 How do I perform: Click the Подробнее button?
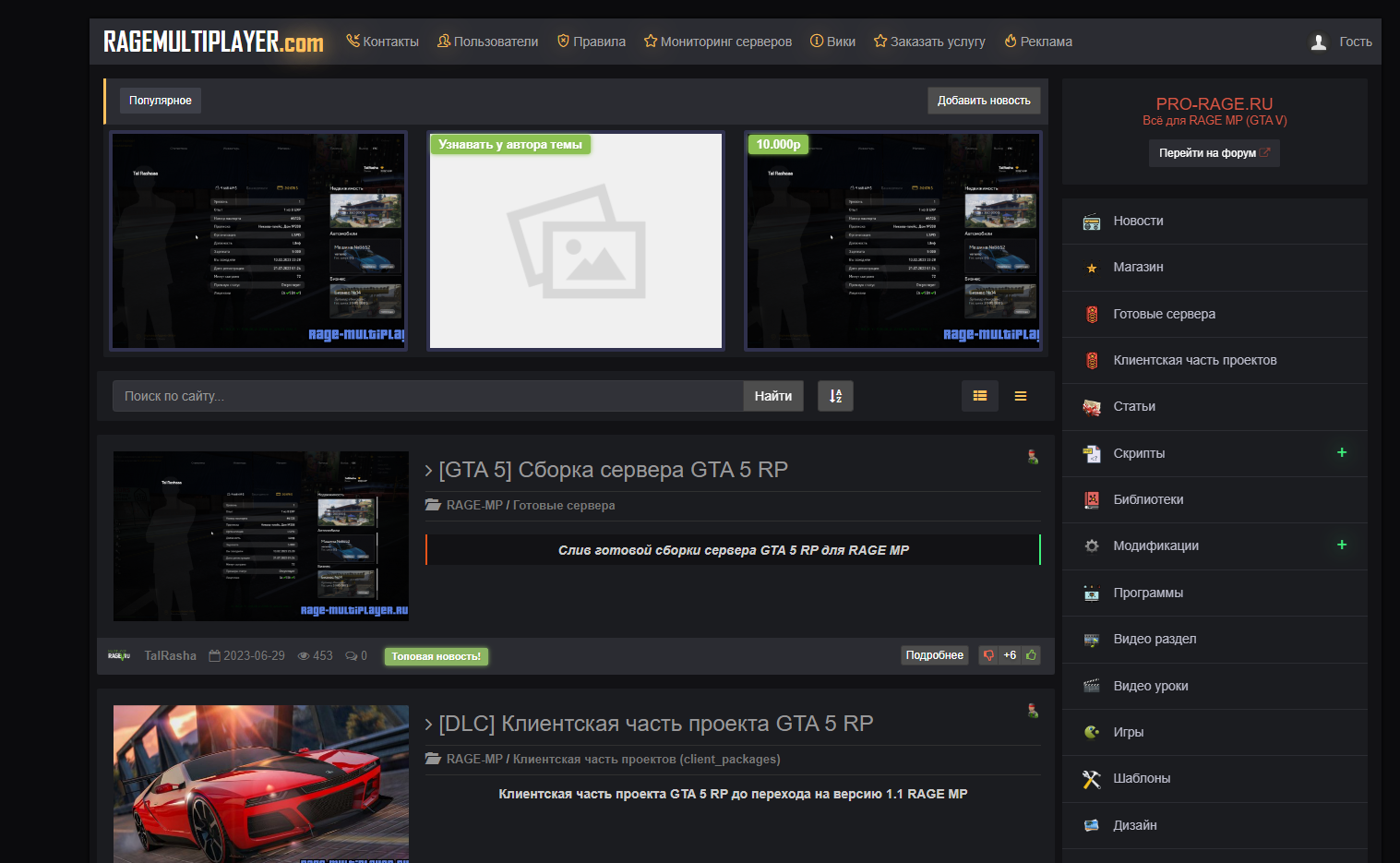935,655
